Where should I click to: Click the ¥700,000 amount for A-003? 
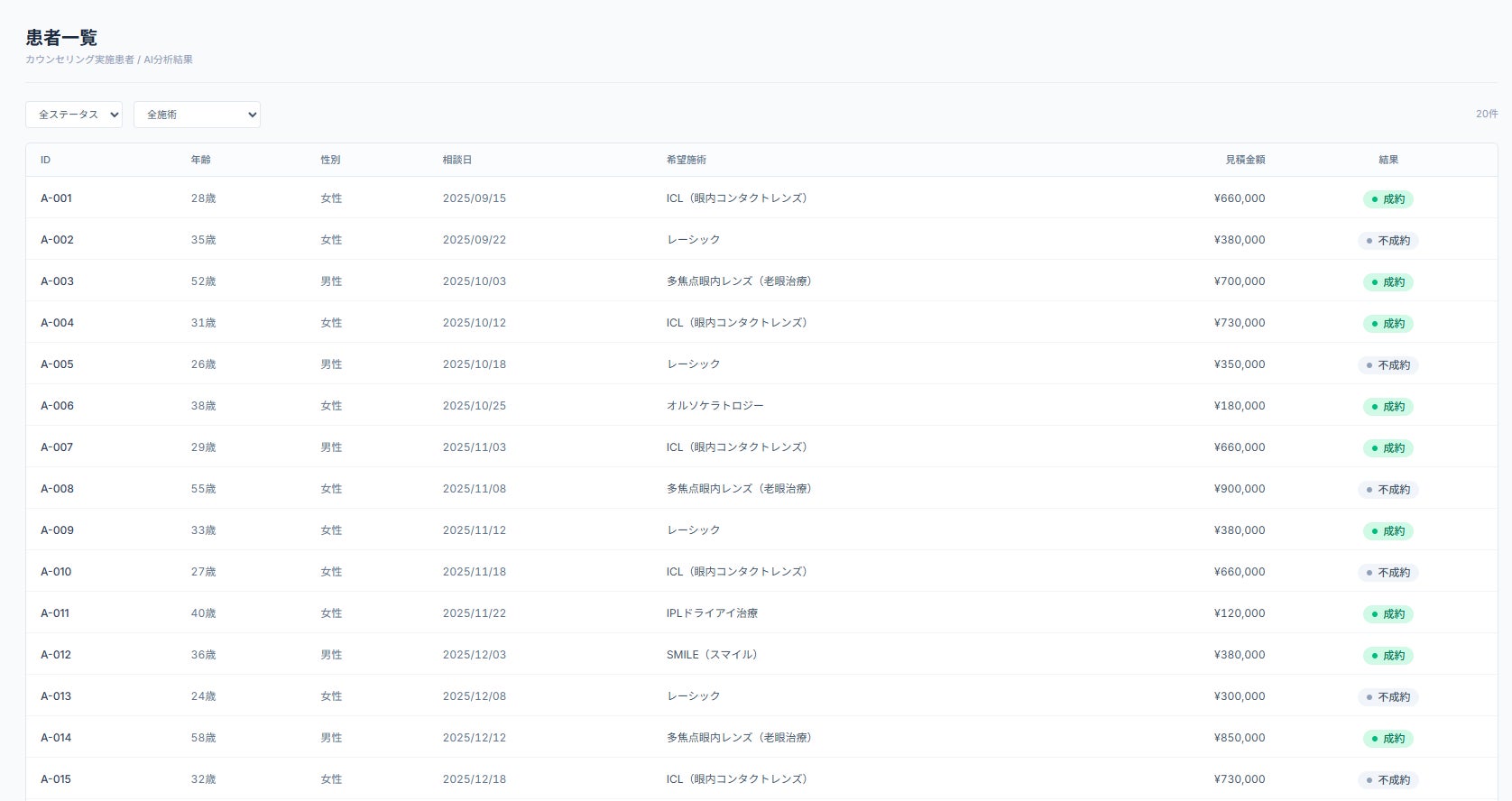pyautogui.click(x=1240, y=281)
